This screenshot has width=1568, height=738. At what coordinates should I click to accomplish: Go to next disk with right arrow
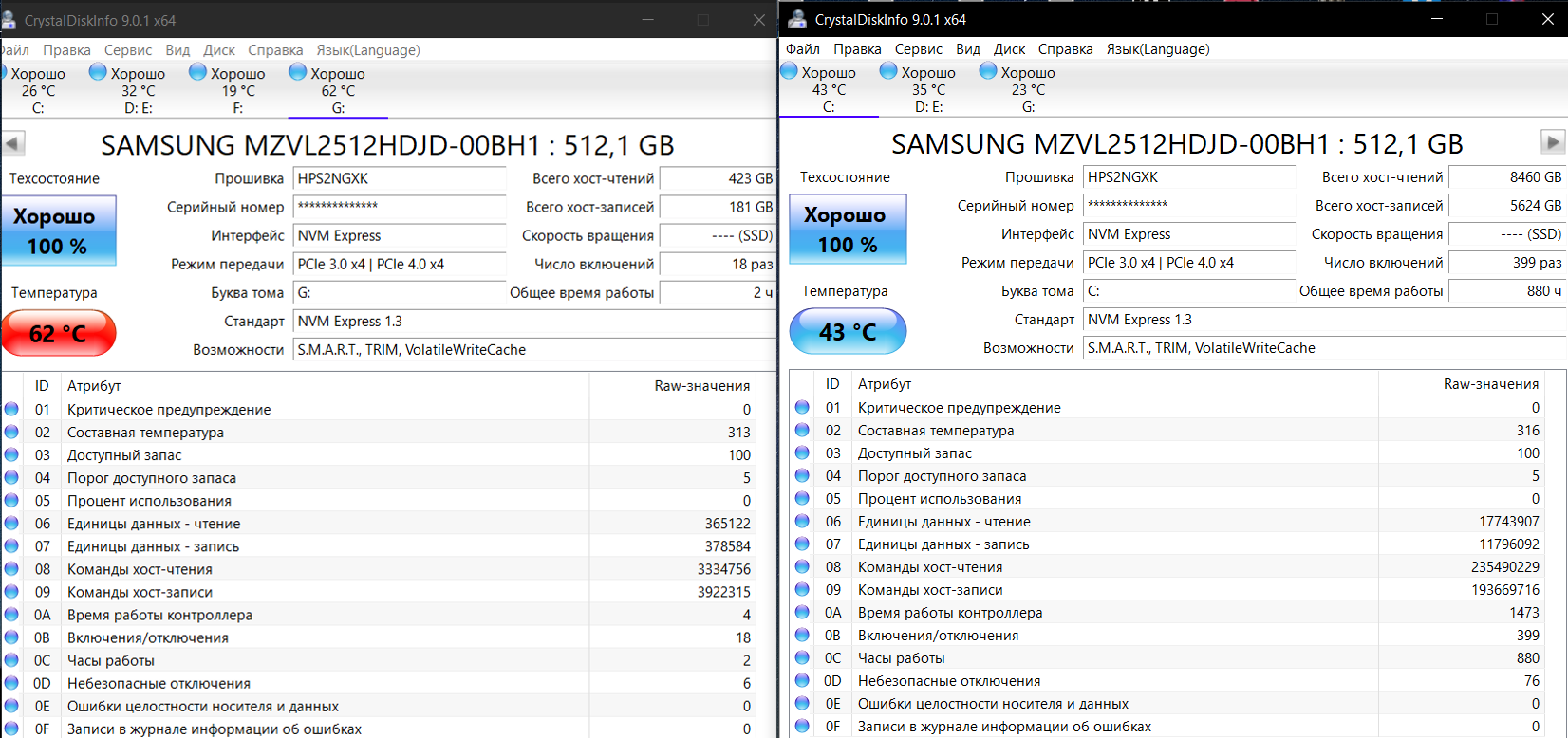point(1553,142)
